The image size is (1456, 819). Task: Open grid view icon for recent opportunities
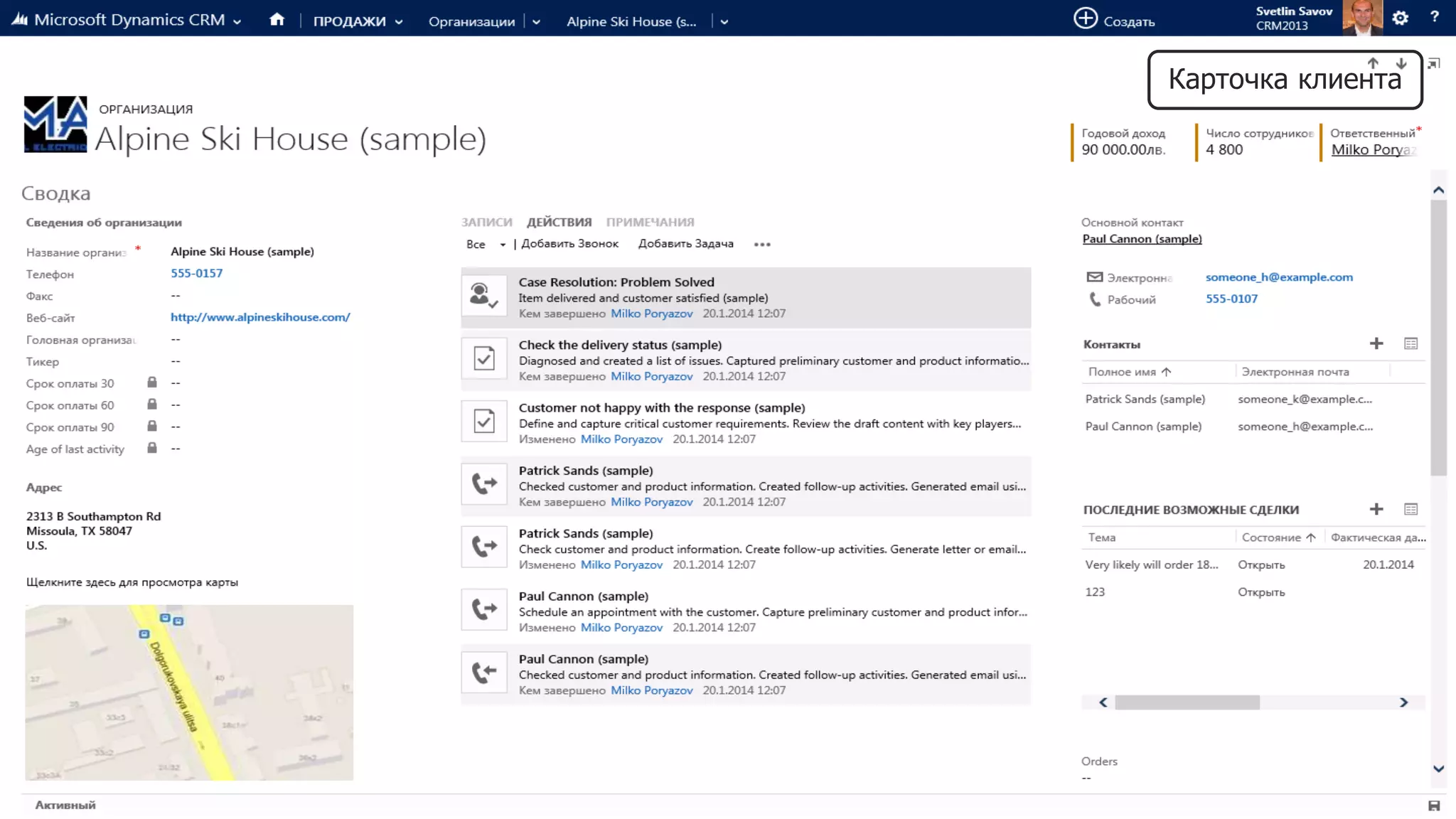pyautogui.click(x=1410, y=509)
